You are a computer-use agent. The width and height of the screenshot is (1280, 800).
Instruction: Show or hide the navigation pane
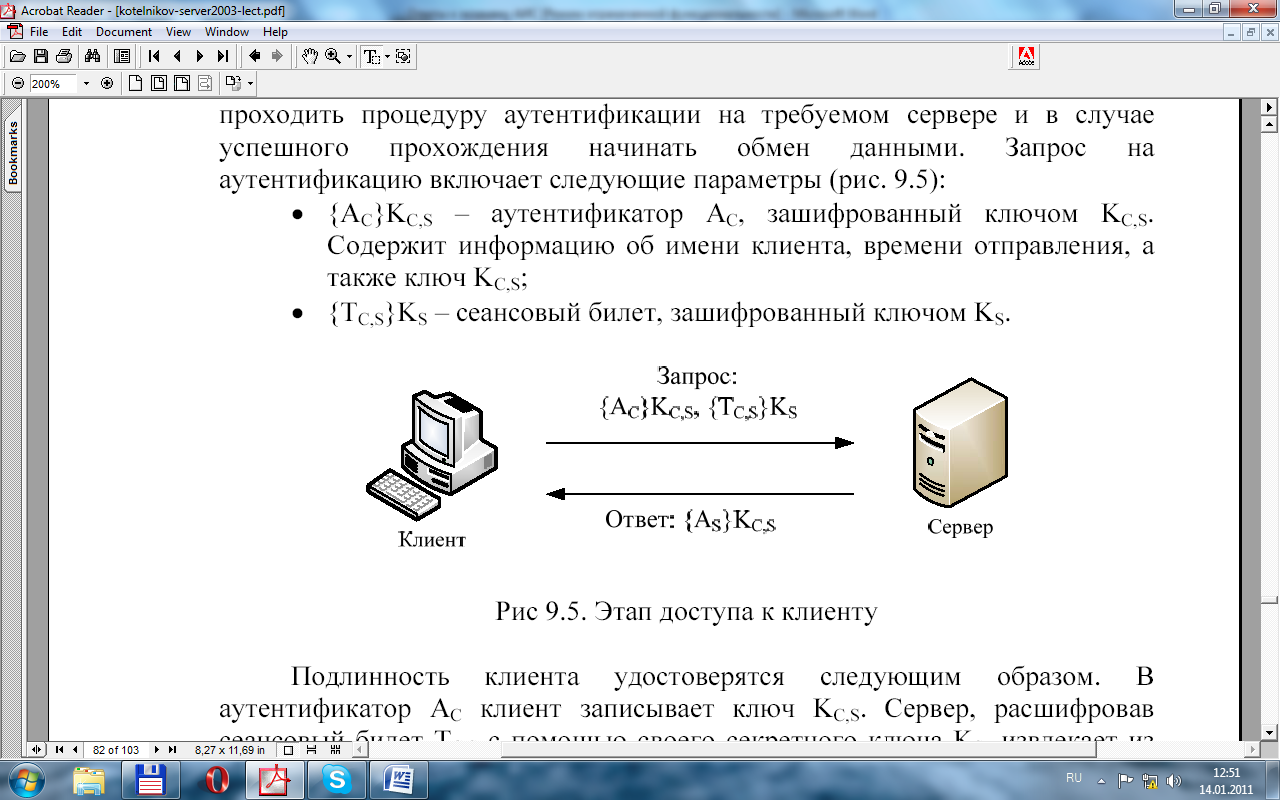[x=122, y=56]
